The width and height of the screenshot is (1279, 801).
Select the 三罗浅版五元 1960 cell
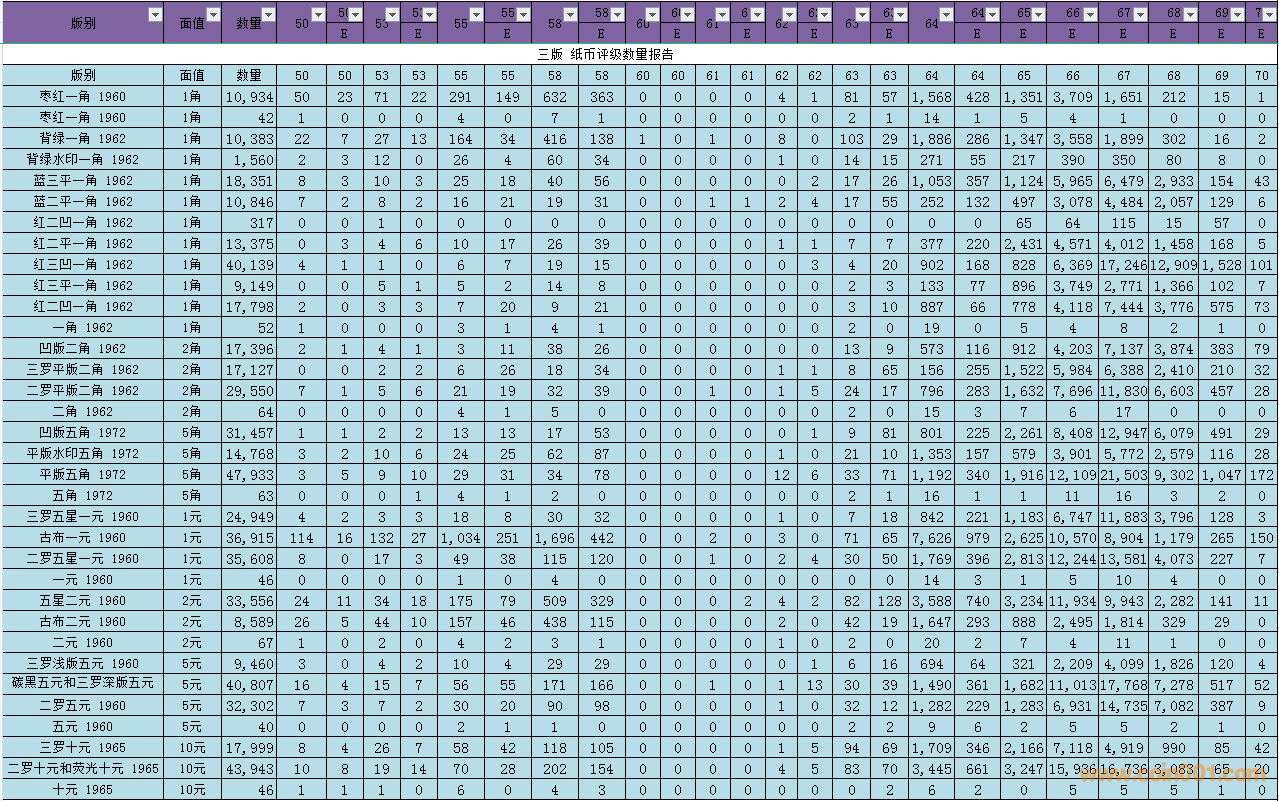point(83,664)
